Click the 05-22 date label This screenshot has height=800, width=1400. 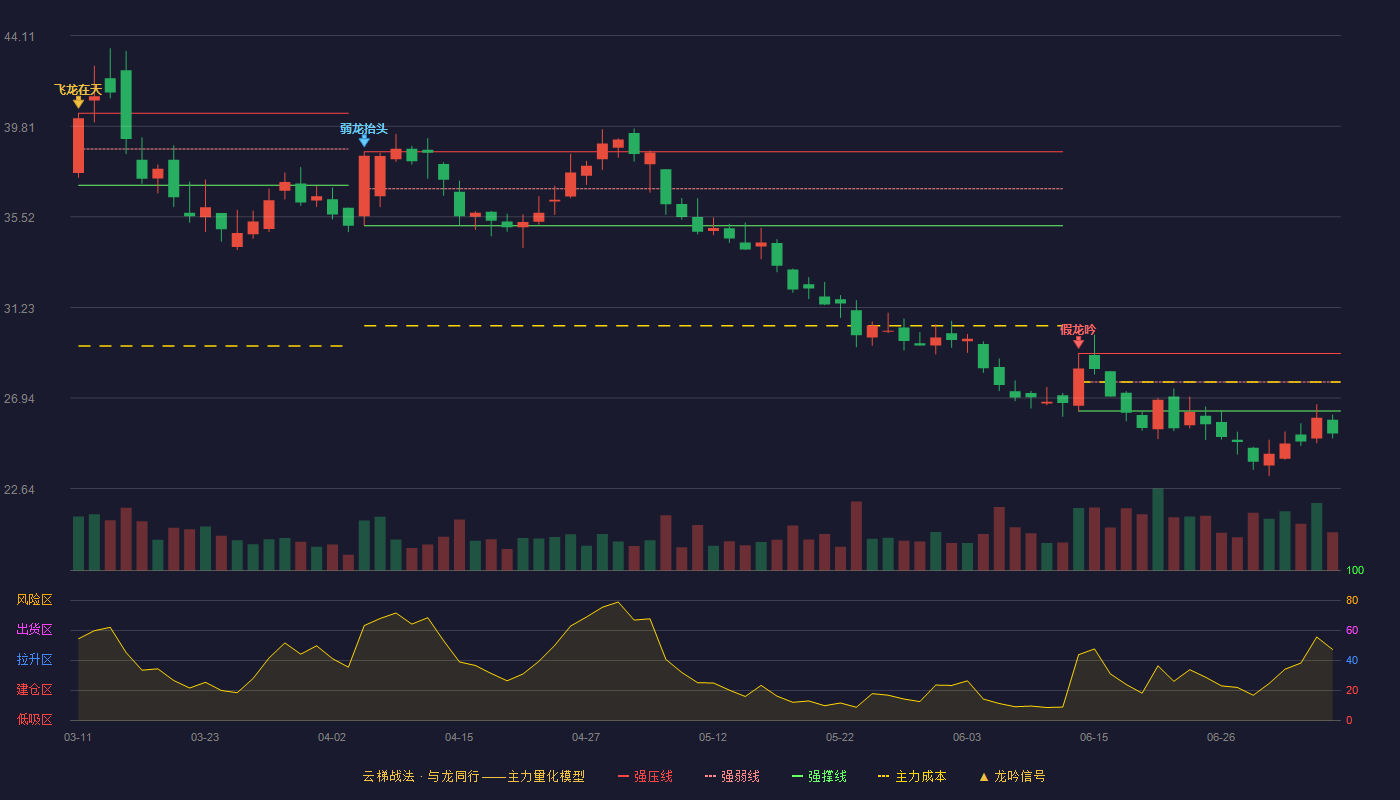pyautogui.click(x=840, y=737)
